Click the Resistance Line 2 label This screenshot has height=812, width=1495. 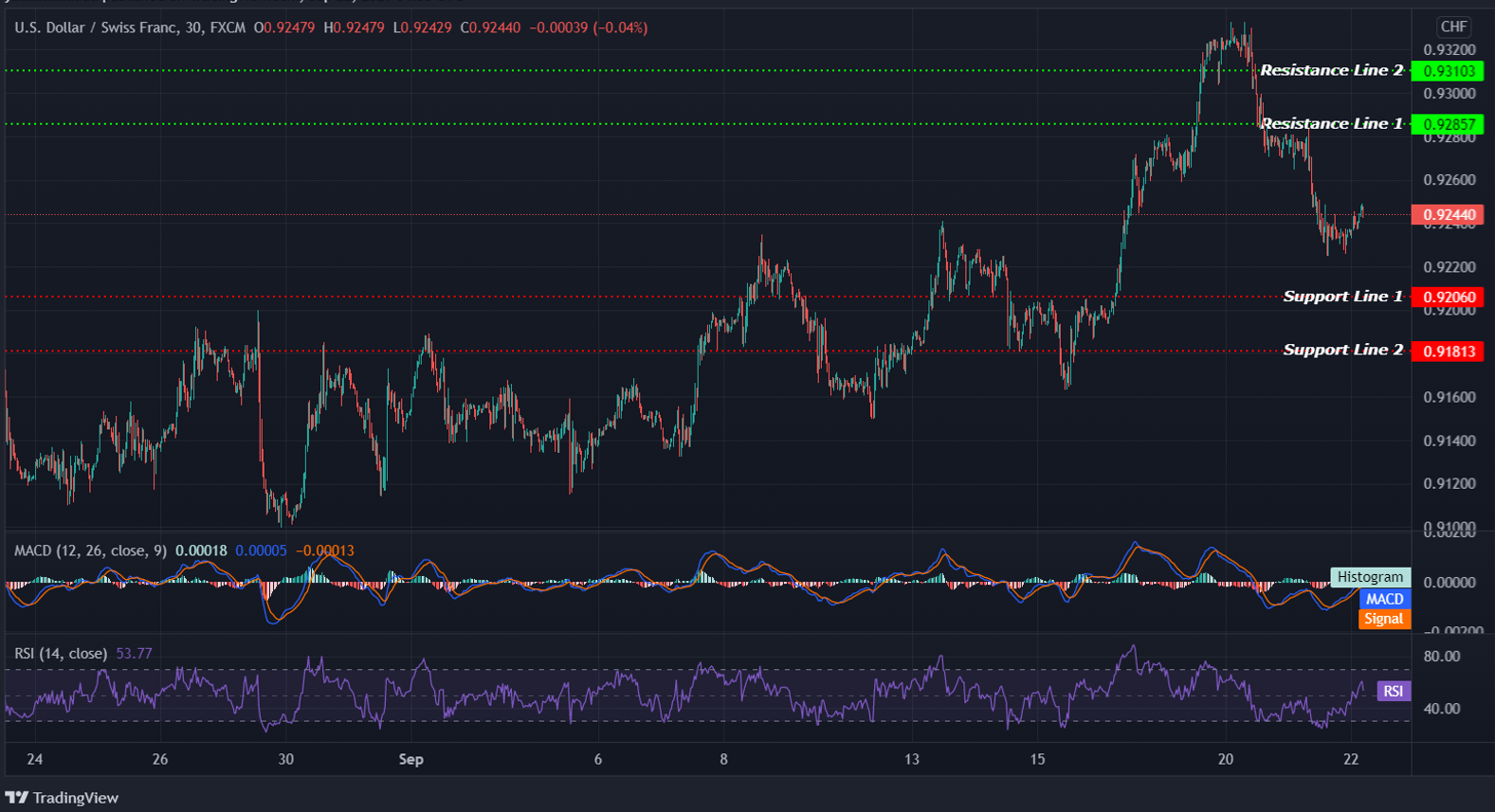coord(1331,70)
